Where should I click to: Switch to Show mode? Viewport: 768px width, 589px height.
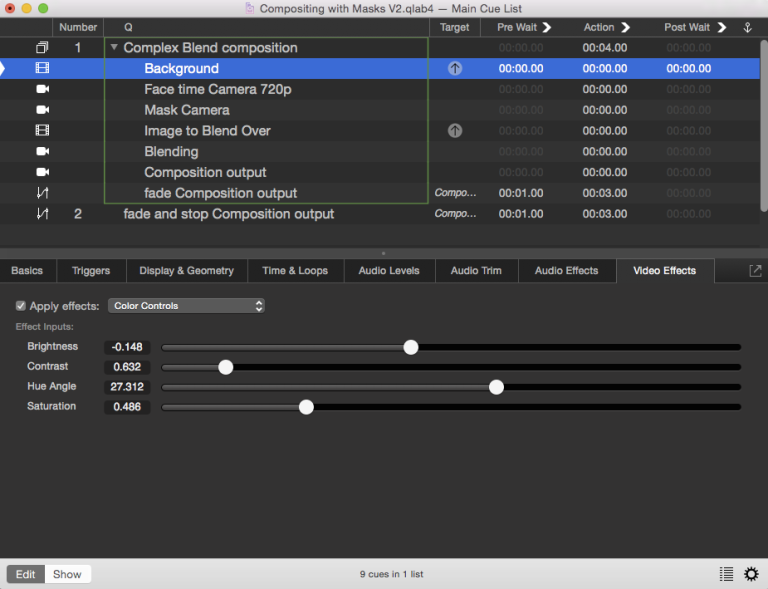[x=67, y=574]
